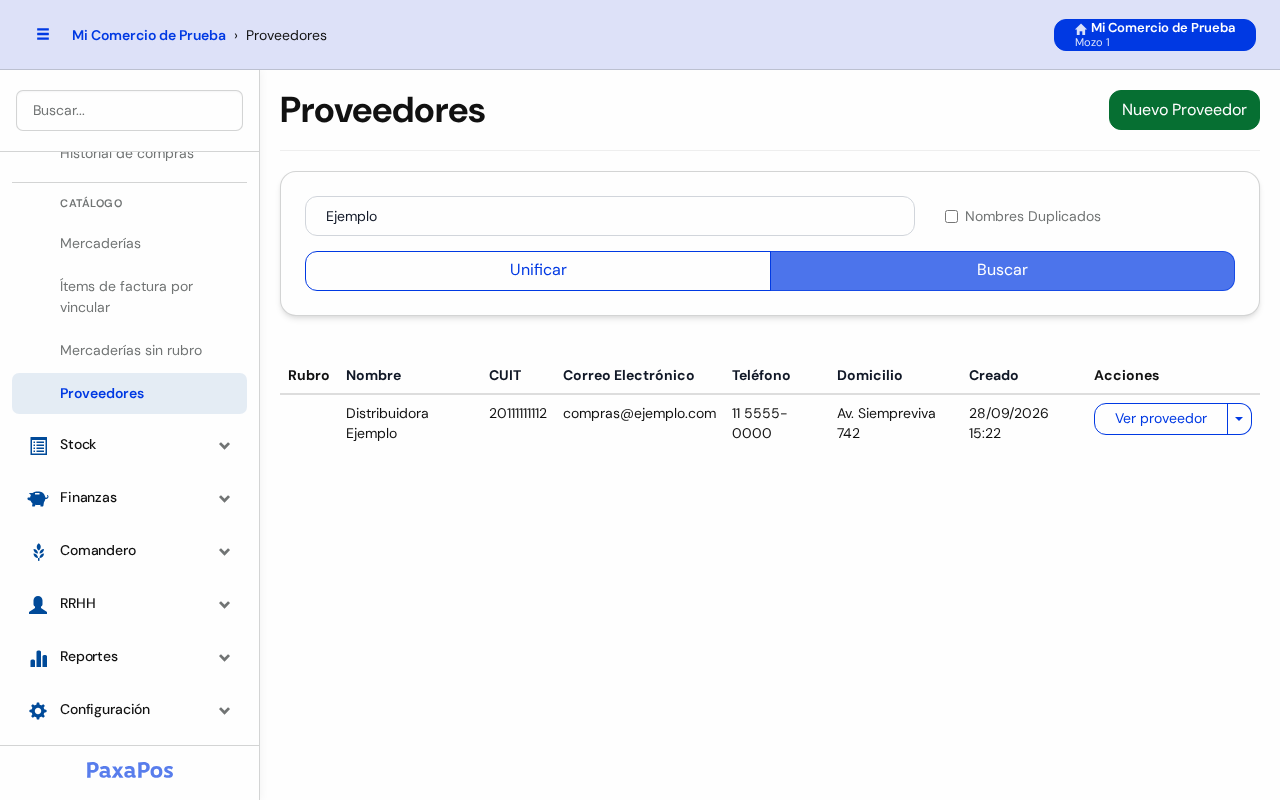This screenshot has width=1280, height=800.
Task: Click the Finanzas piggy bank icon
Action: tap(38, 499)
